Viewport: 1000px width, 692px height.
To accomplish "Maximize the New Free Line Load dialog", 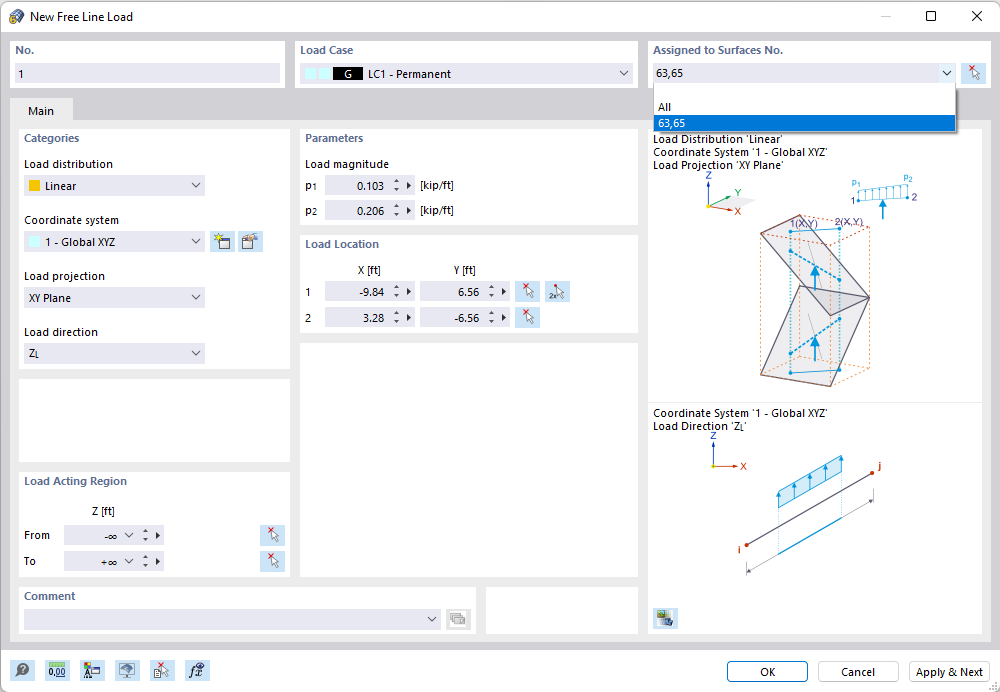I will 931,17.
